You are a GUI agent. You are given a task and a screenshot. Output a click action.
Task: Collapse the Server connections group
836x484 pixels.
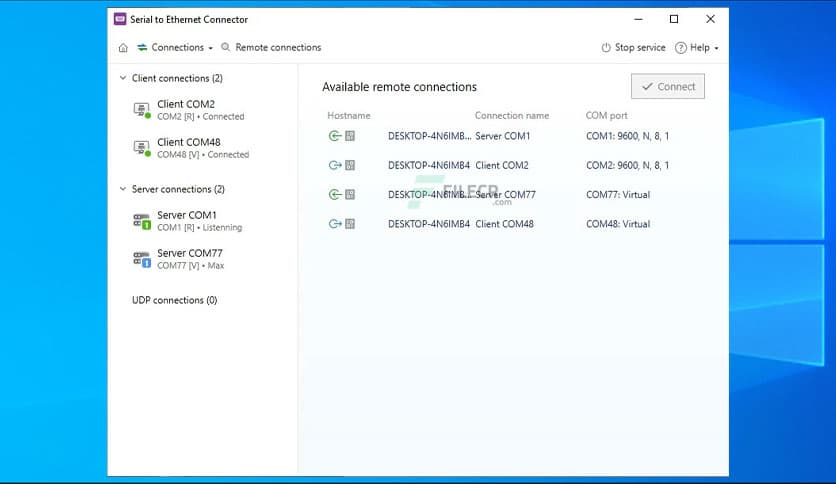[x=123, y=189]
